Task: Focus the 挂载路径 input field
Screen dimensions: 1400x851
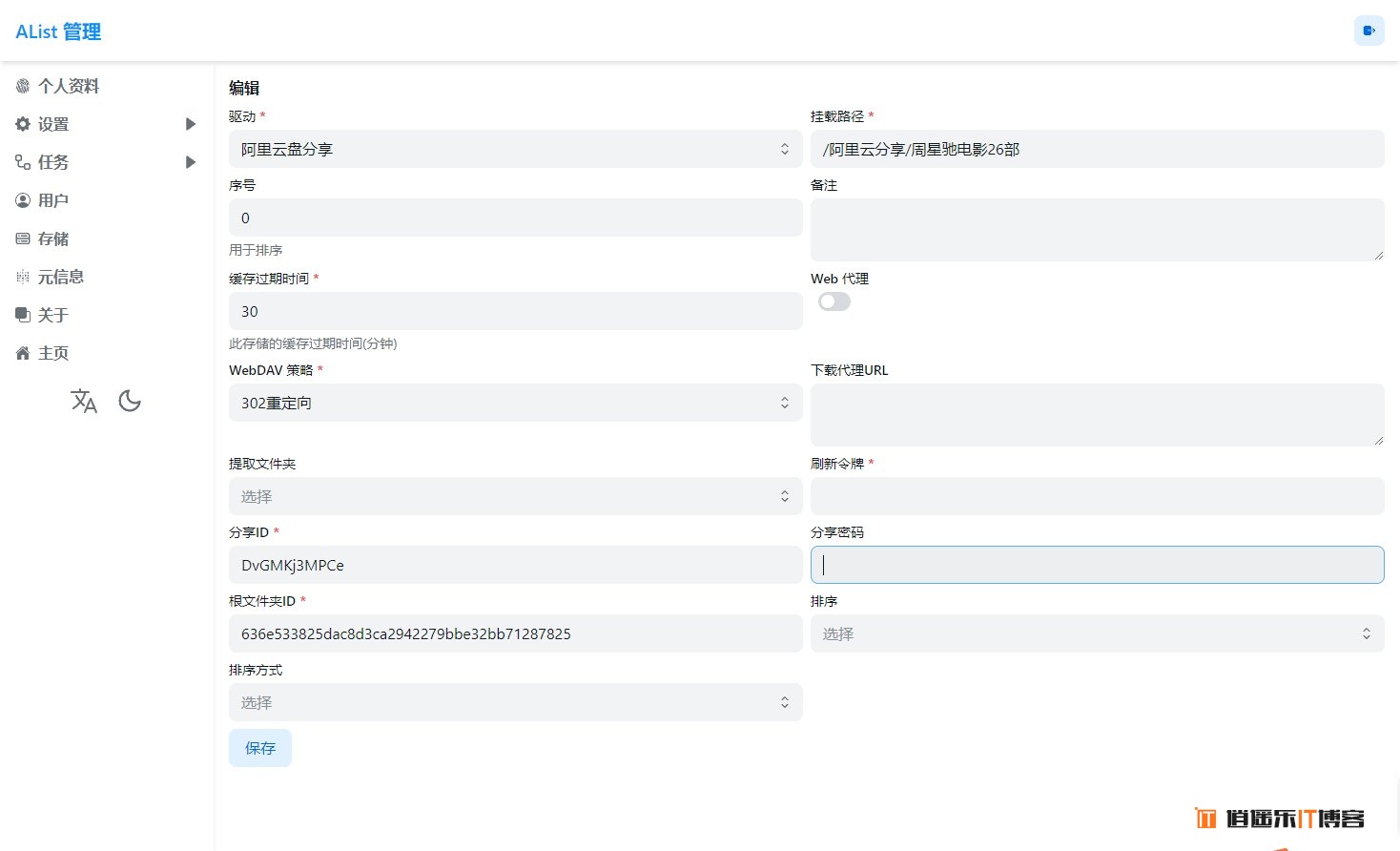Action: [1098, 149]
